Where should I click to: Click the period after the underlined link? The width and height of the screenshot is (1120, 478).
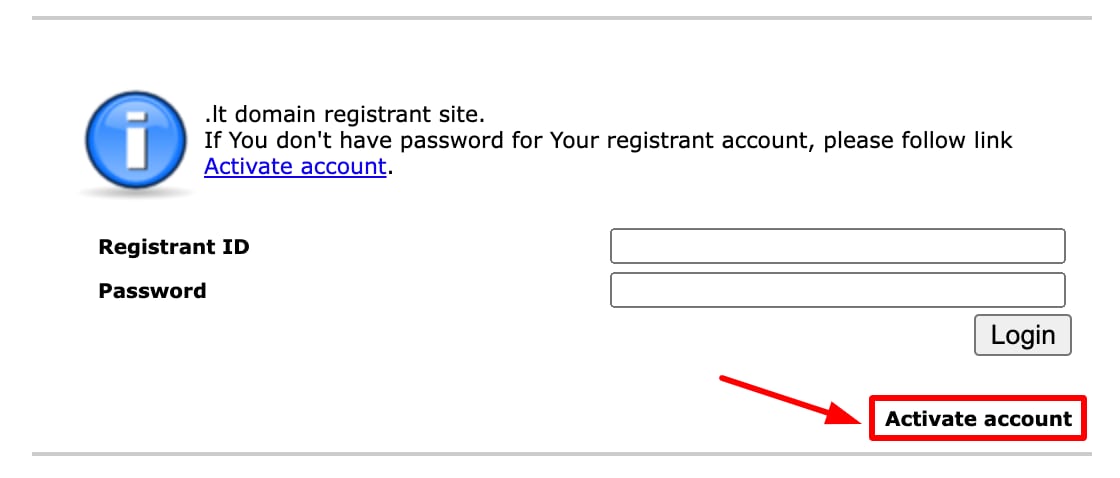390,168
